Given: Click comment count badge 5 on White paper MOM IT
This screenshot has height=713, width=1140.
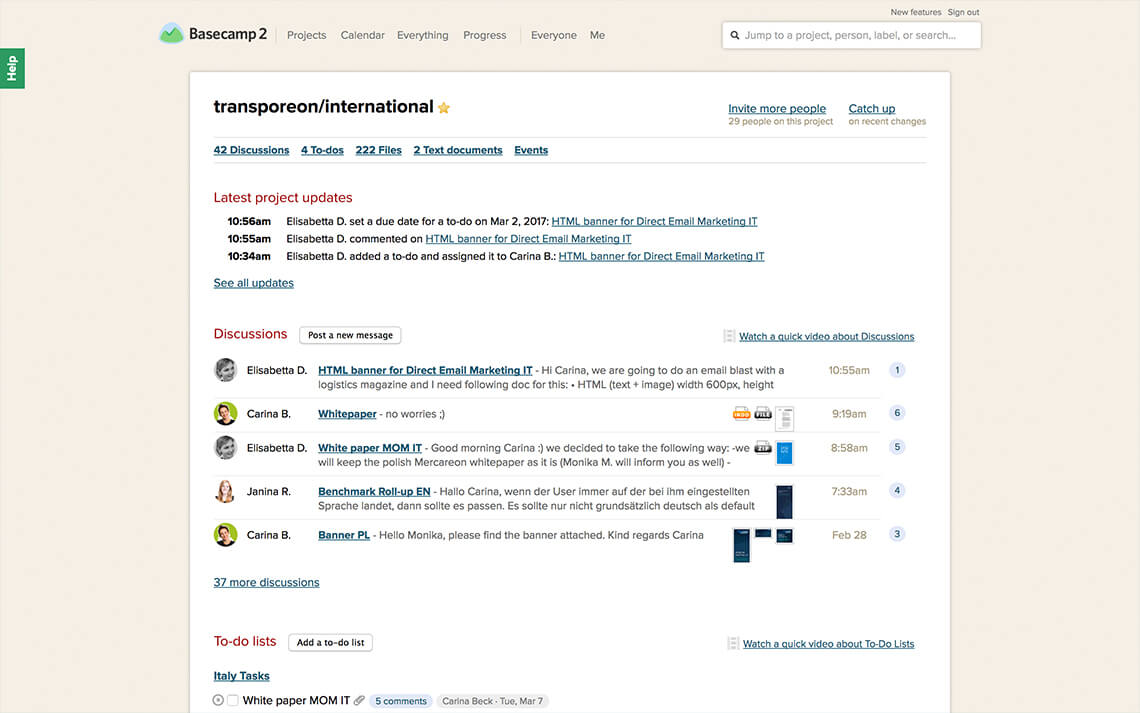Looking at the screenshot, I should click(x=897, y=447).
